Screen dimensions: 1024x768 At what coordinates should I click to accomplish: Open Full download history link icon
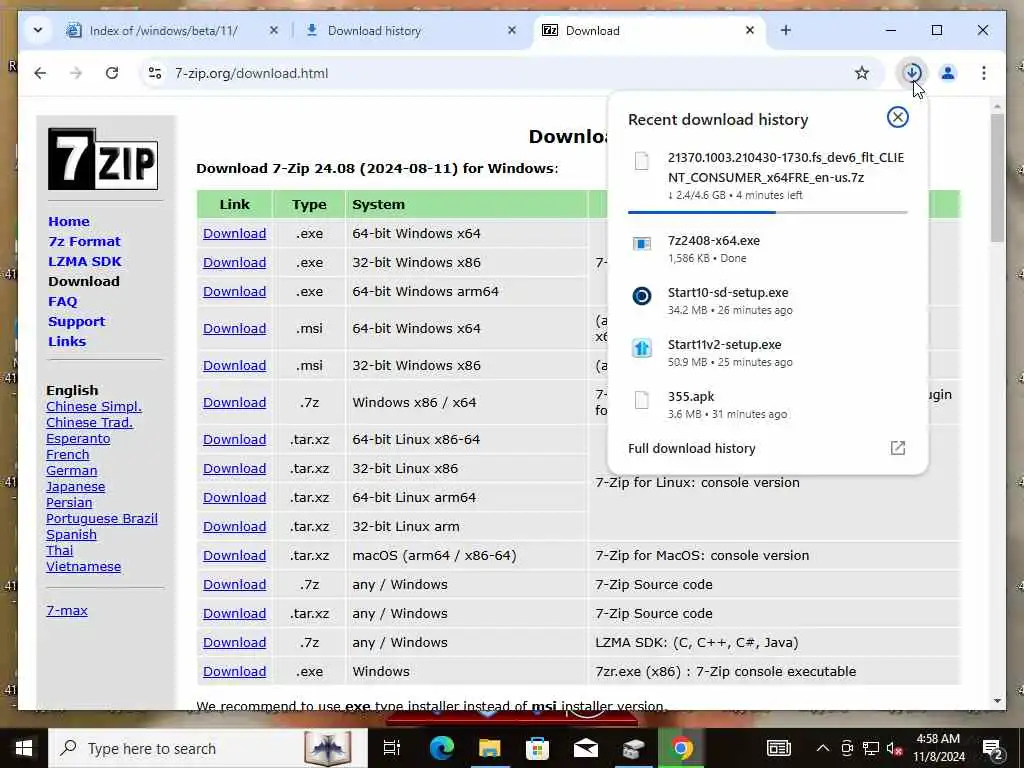click(x=897, y=448)
